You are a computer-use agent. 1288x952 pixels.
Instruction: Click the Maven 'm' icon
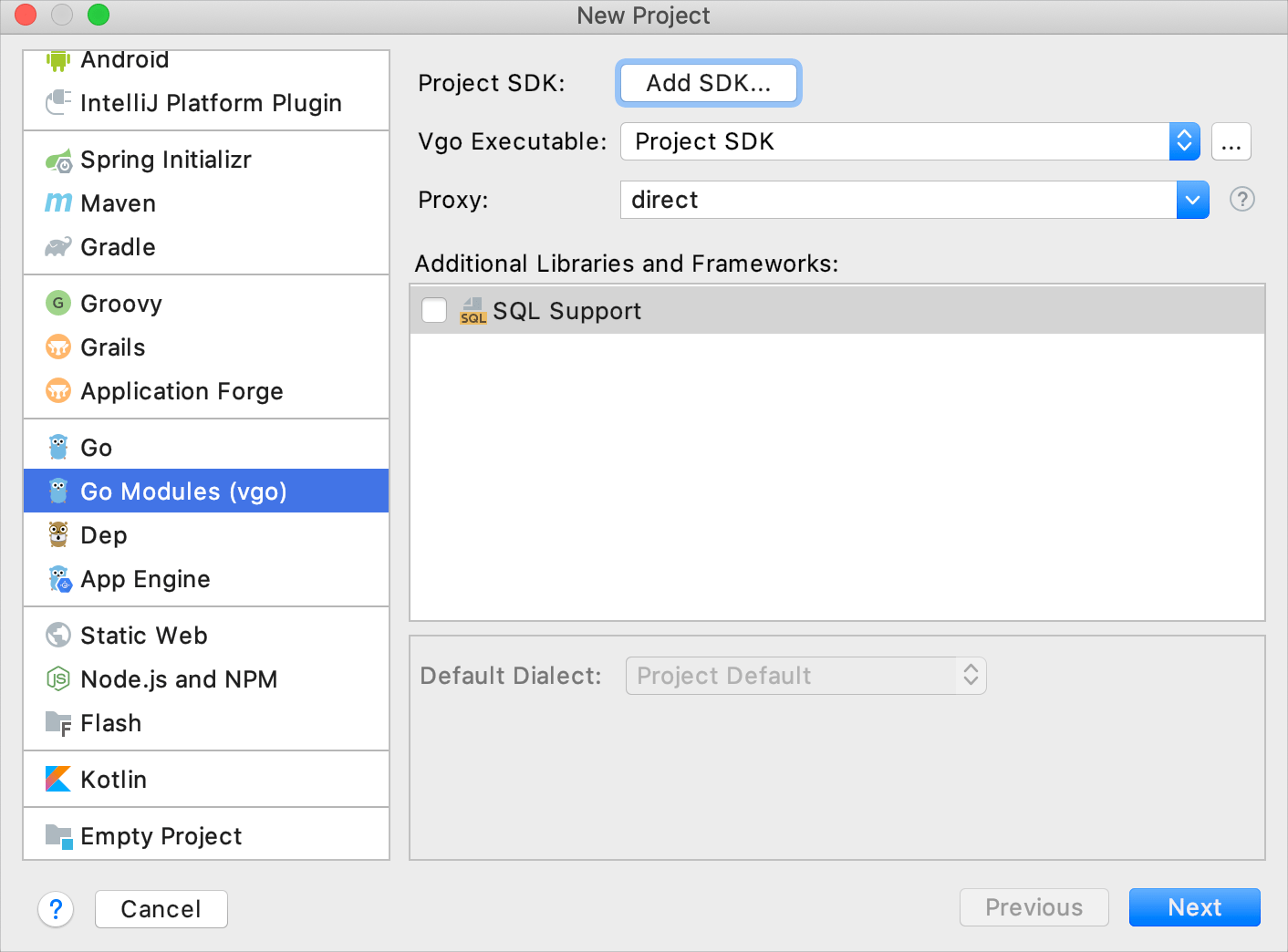58,202
